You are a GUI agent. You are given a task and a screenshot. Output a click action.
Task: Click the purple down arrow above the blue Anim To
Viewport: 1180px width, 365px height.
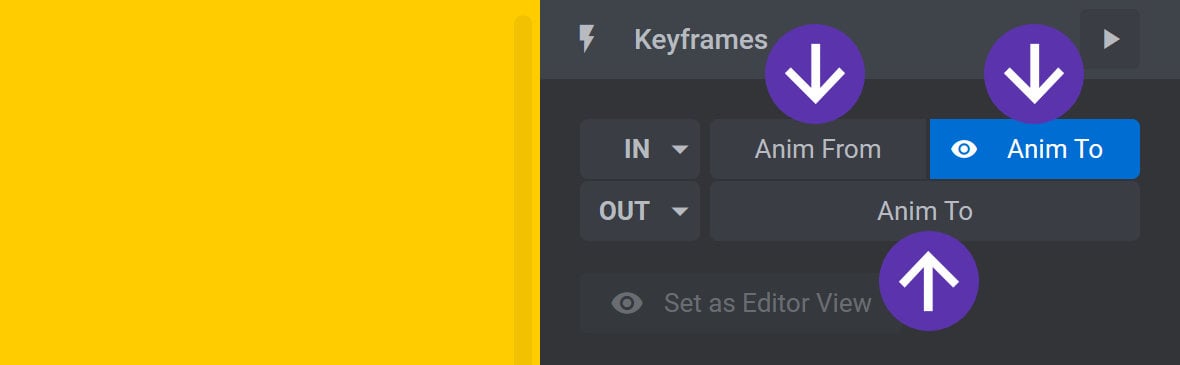1034,74
